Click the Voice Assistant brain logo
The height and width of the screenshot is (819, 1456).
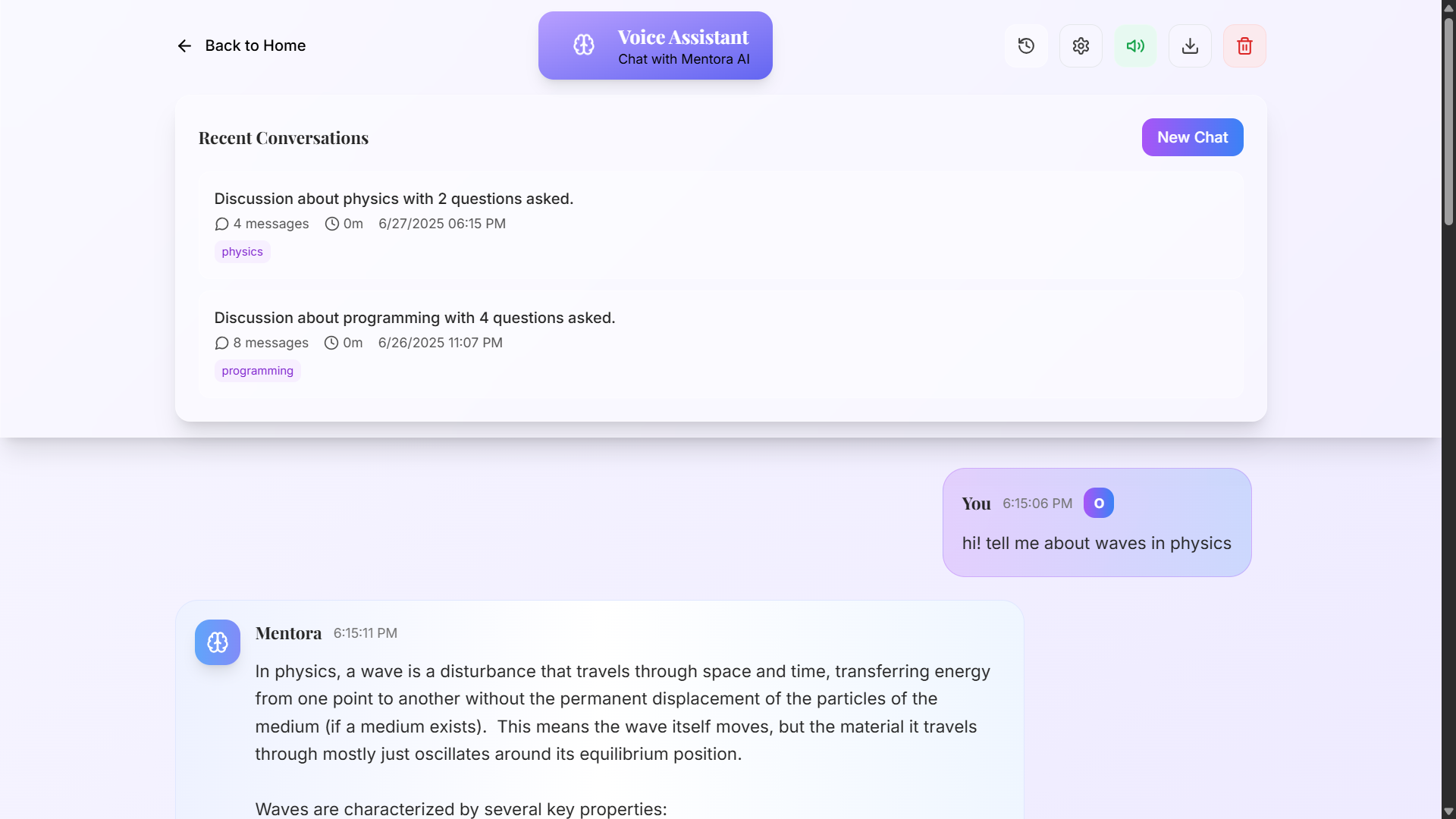click(584, 45)
